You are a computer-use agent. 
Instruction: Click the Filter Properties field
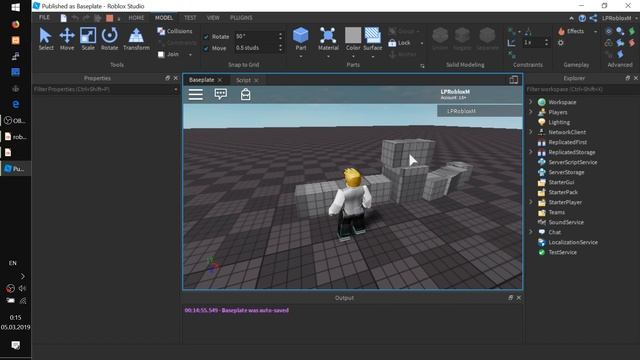tap(106, 89)
